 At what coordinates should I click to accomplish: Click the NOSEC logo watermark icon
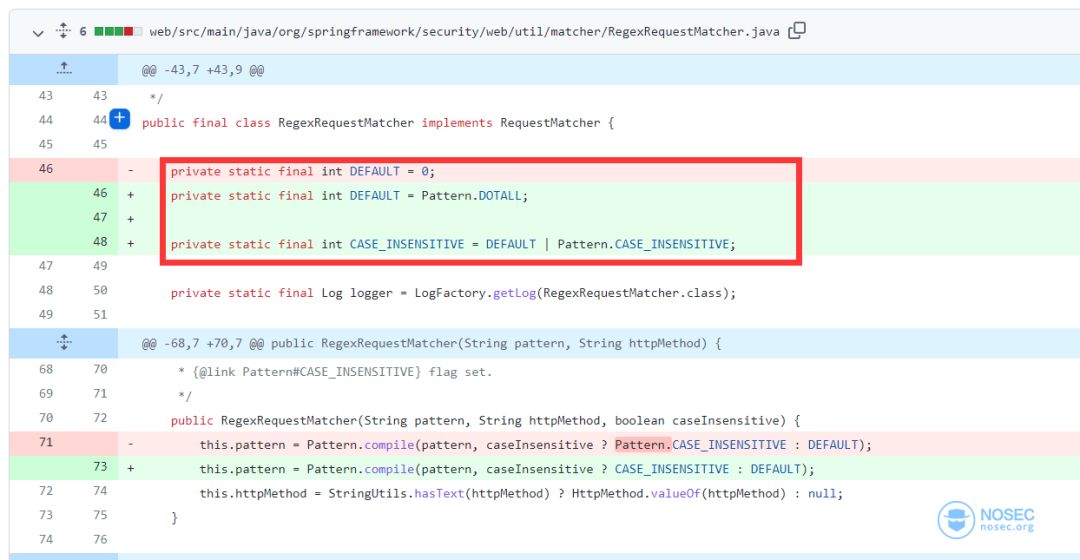tap(956, 520)
